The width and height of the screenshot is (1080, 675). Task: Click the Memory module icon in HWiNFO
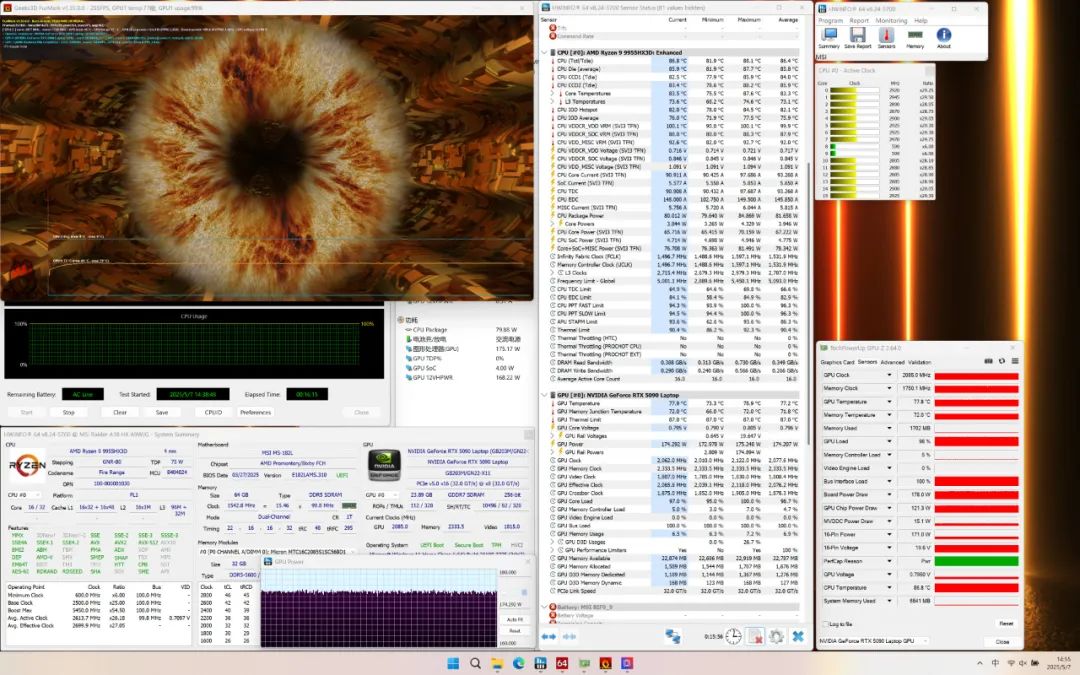click(915, 35)
